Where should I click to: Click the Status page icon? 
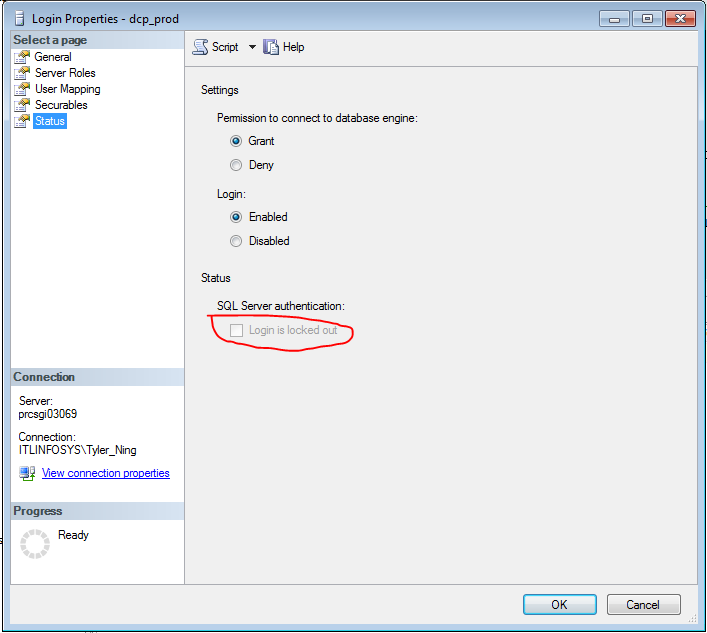click(x=22, y=121)
